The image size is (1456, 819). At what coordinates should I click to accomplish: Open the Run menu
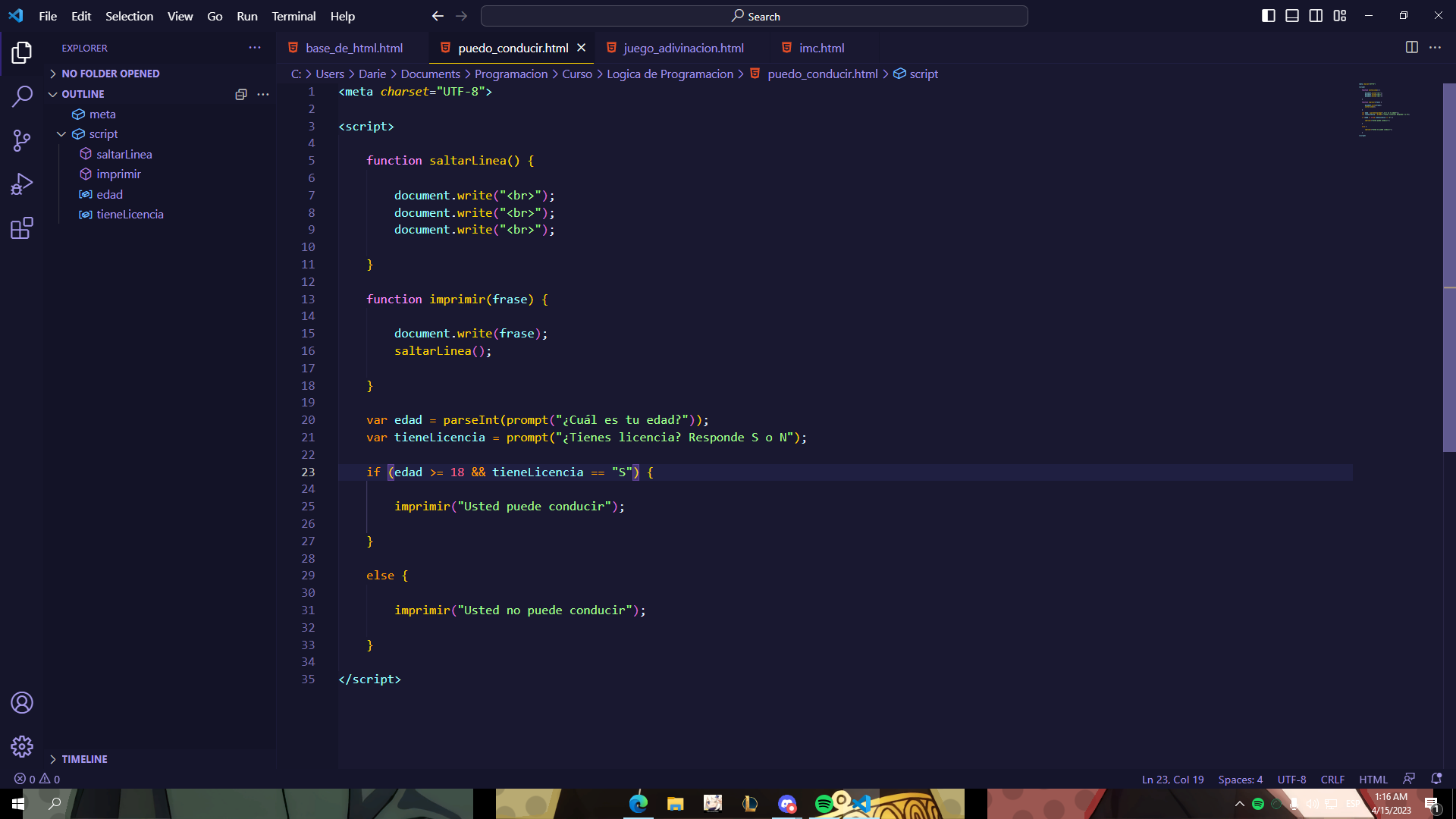(247, 16)
